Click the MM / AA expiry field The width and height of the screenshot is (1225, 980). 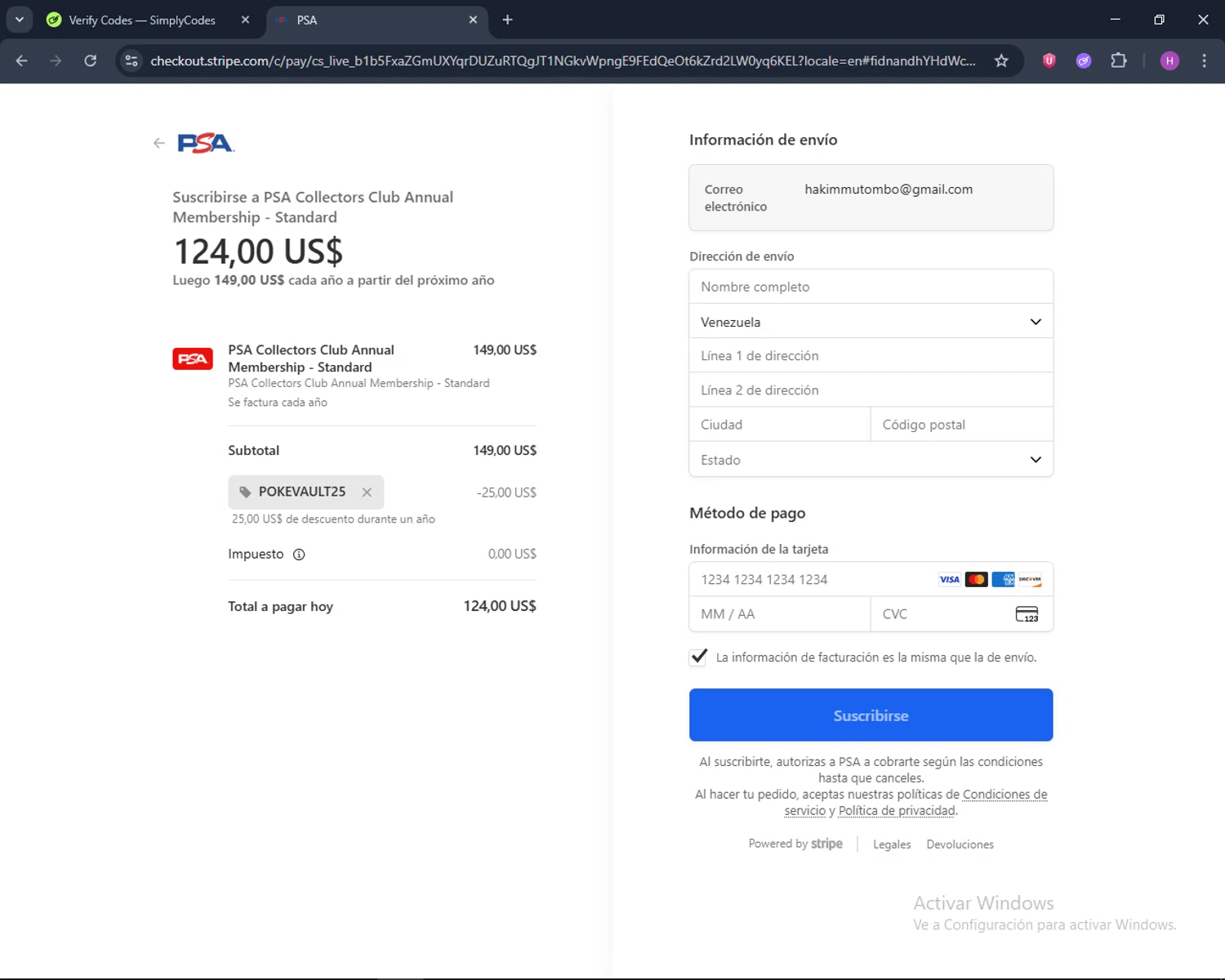(780, 614)
